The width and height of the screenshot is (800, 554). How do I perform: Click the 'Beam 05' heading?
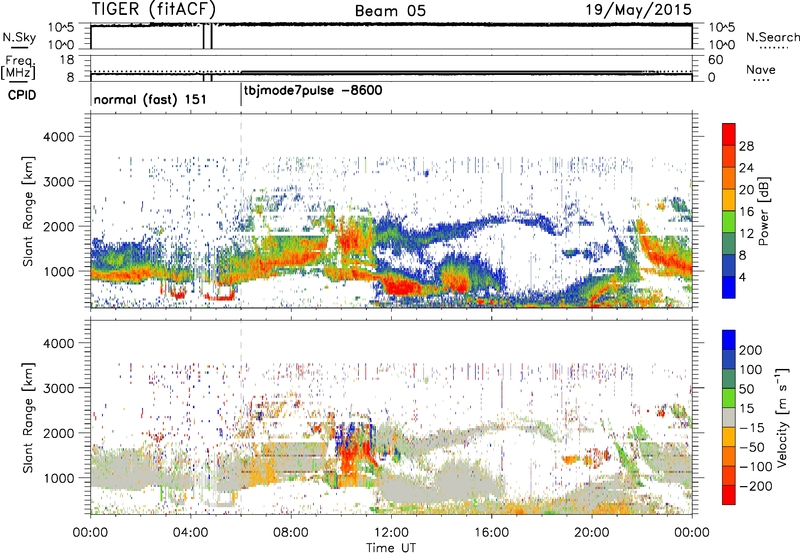[x=390, y=11]
